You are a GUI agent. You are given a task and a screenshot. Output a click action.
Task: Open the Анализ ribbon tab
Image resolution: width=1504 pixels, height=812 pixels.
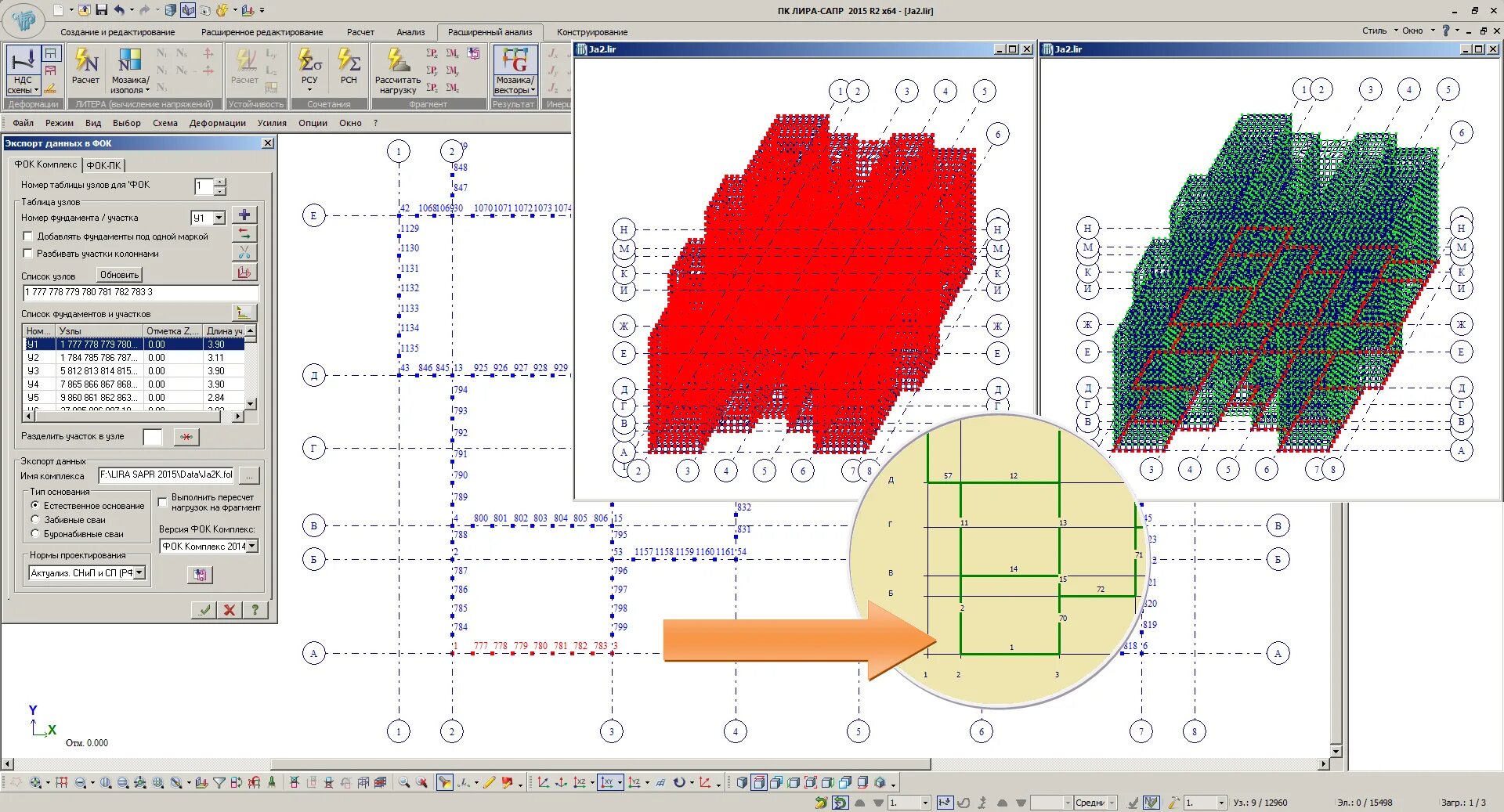tap(410, 32)
